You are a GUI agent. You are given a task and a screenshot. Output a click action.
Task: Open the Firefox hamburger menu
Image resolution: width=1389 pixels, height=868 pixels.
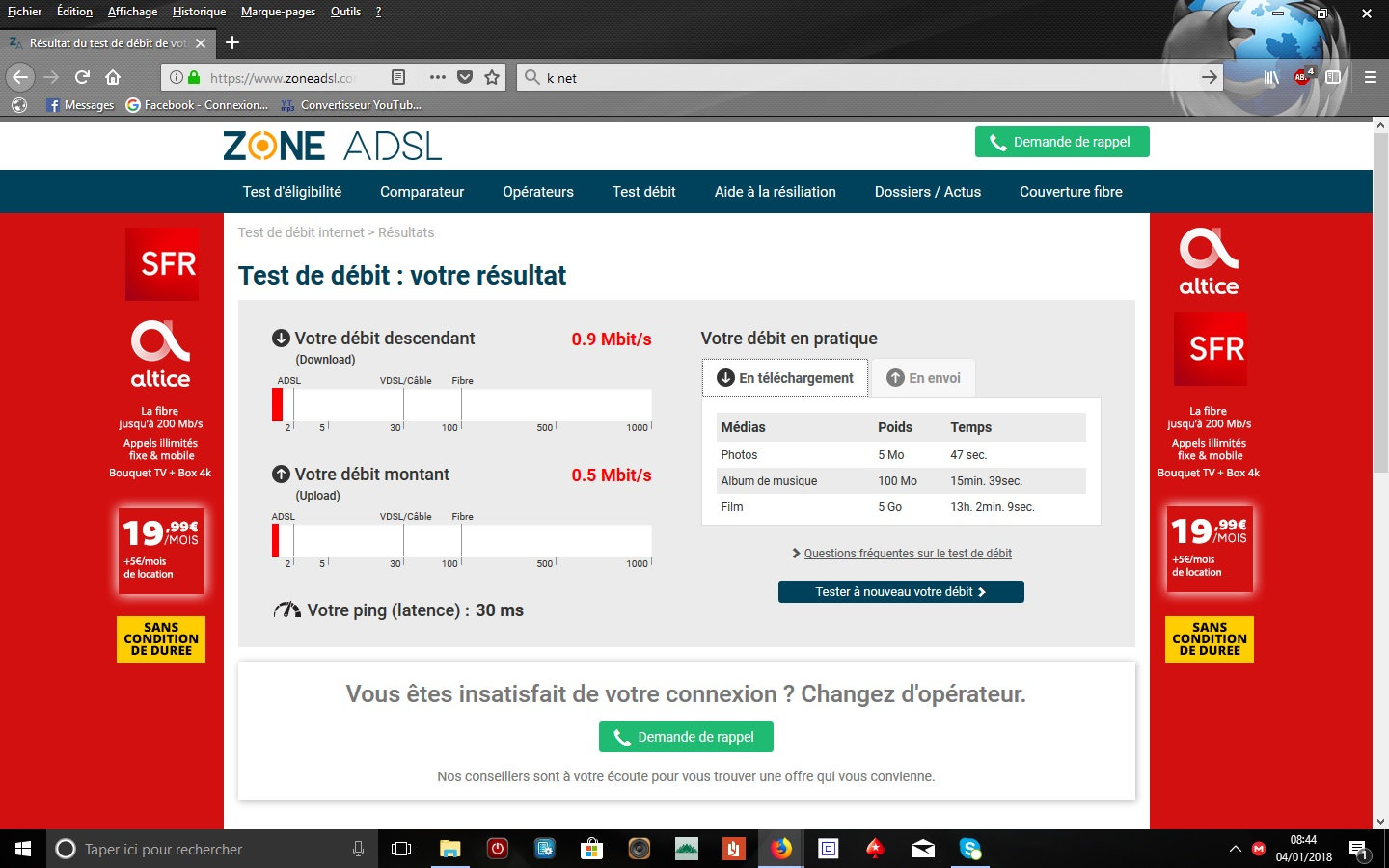point(1370,77)
